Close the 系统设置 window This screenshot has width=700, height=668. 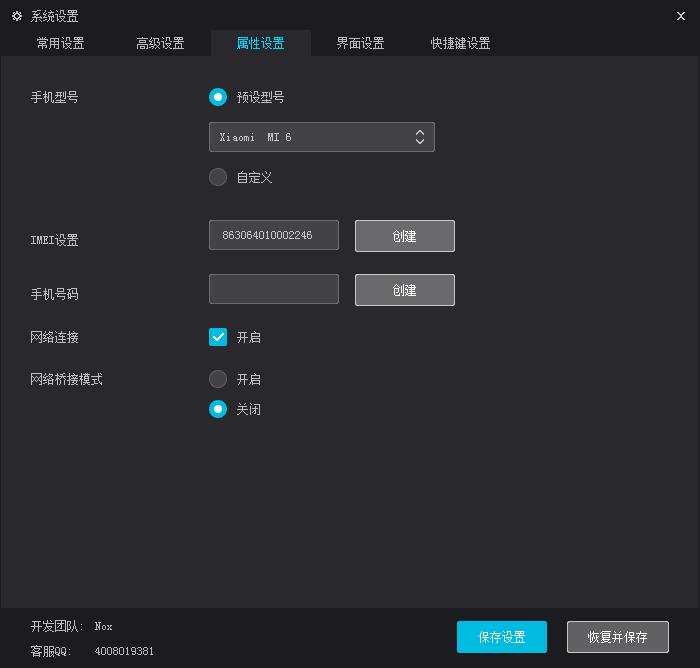tap(680, 16)
